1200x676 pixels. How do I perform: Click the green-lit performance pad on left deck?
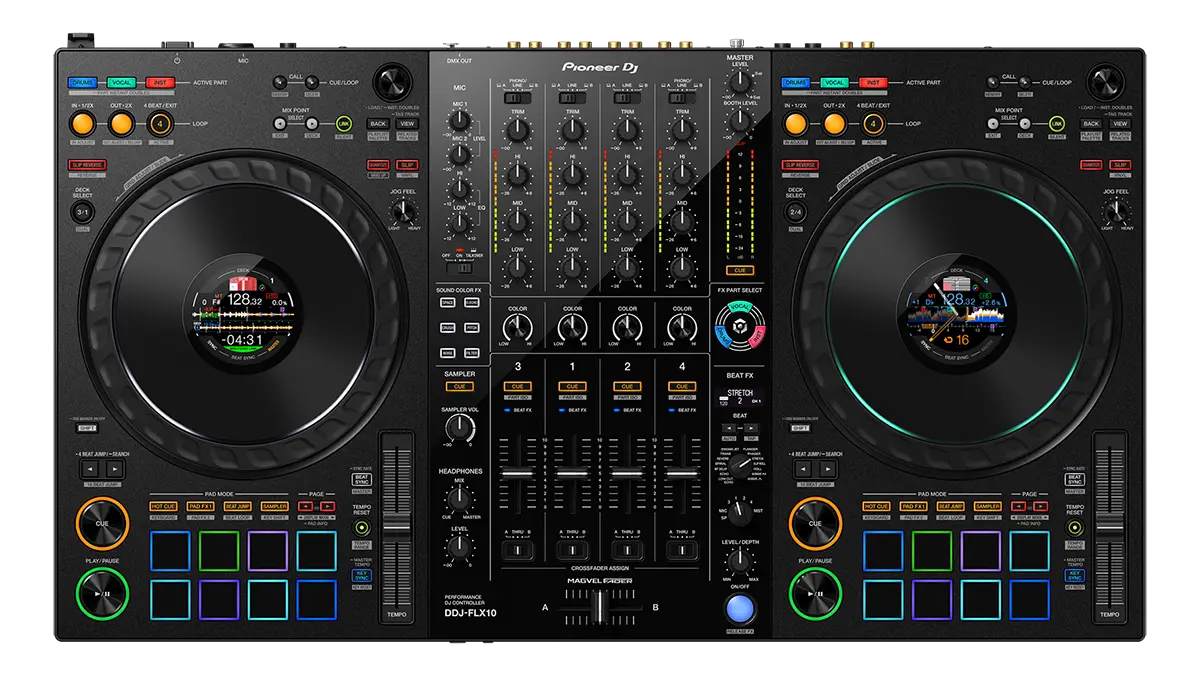click(218, 551)
